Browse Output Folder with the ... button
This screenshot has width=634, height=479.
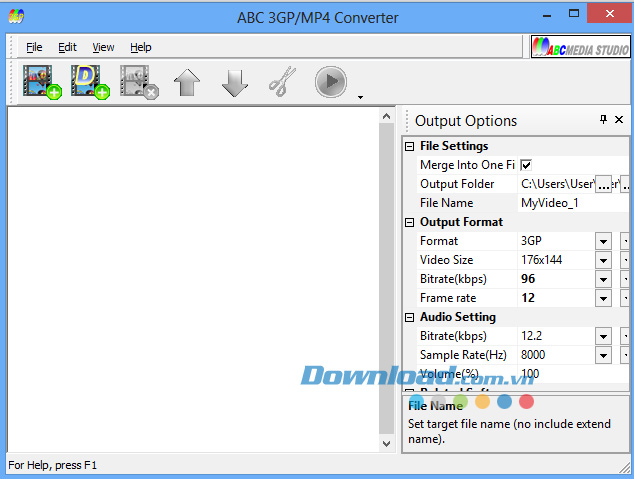603,185
